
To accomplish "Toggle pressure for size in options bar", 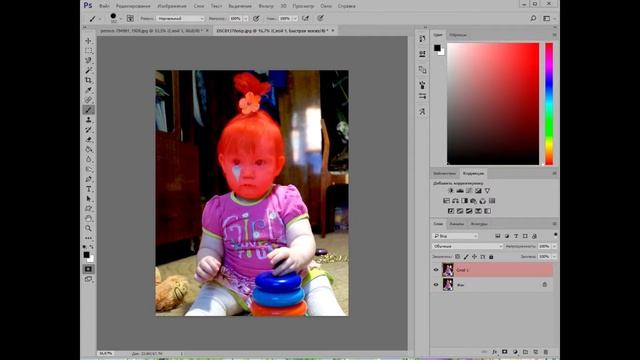I will 320,18.
